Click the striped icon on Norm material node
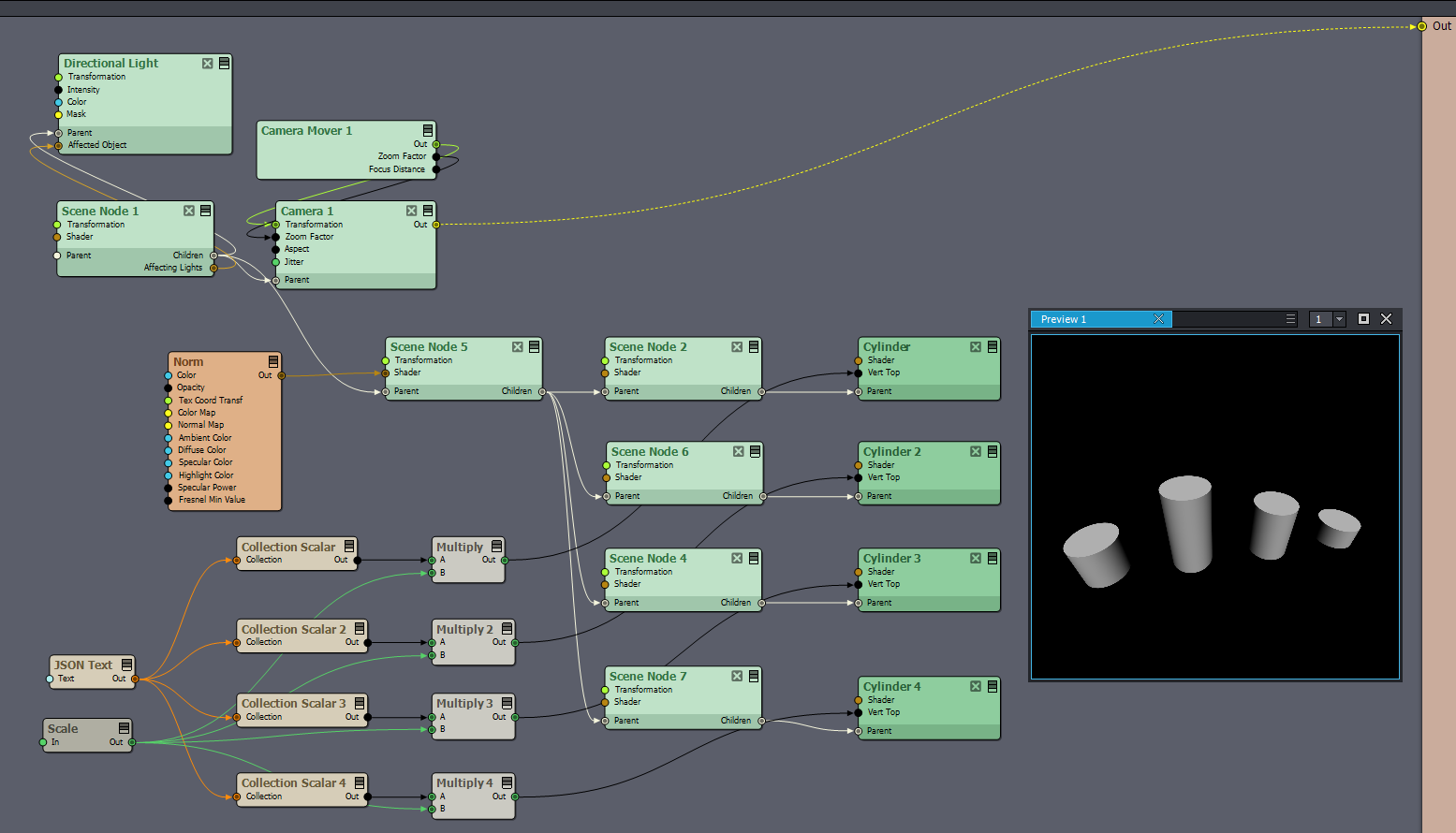This screenshot has height=833, width=1456. point(273,362)
